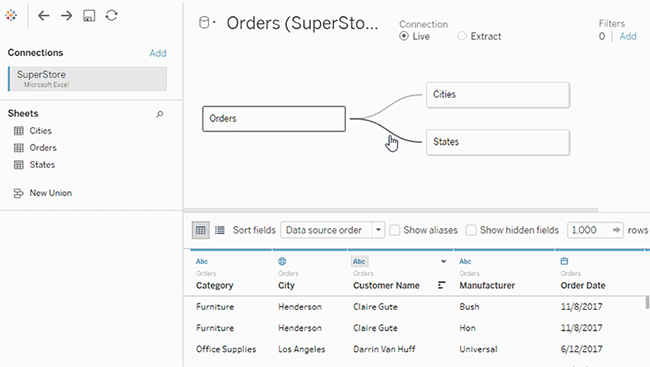Switch to metadata list view icon
The image size is (650, 367).
pyautogui.click(x=220, y=230)
